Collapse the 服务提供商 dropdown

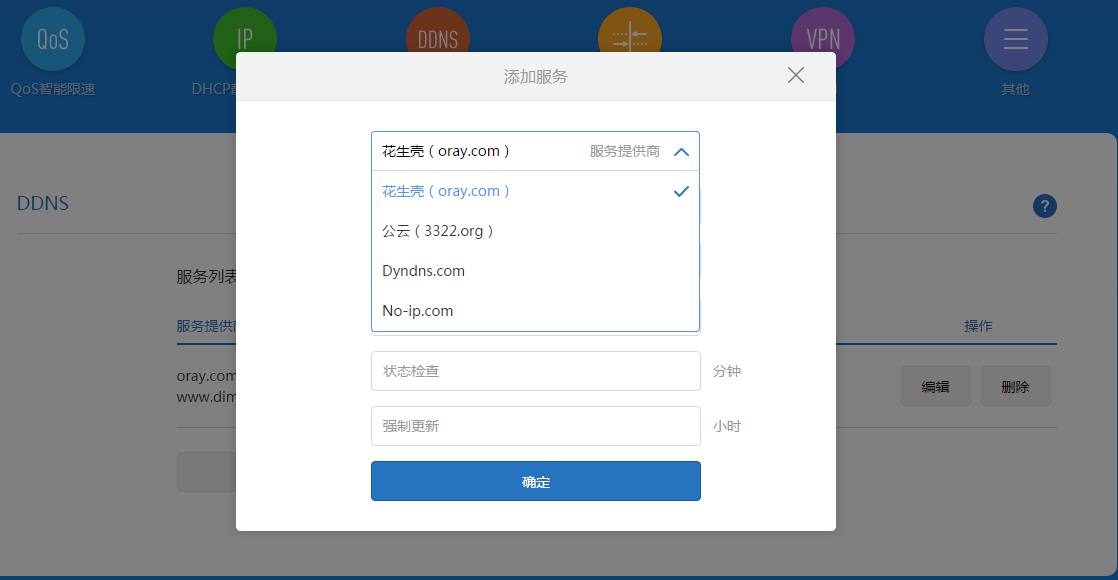click(x=681, y=151)
